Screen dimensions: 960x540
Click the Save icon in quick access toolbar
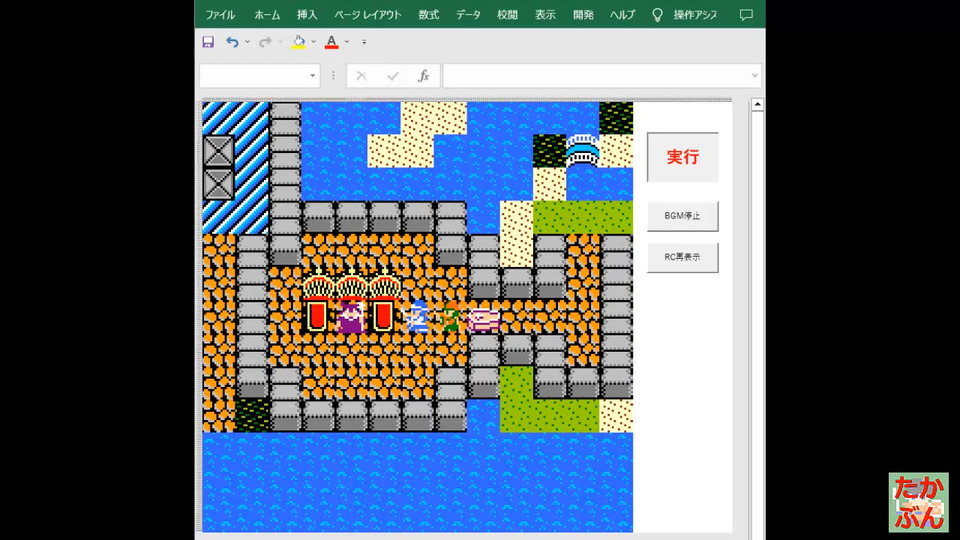208,42
